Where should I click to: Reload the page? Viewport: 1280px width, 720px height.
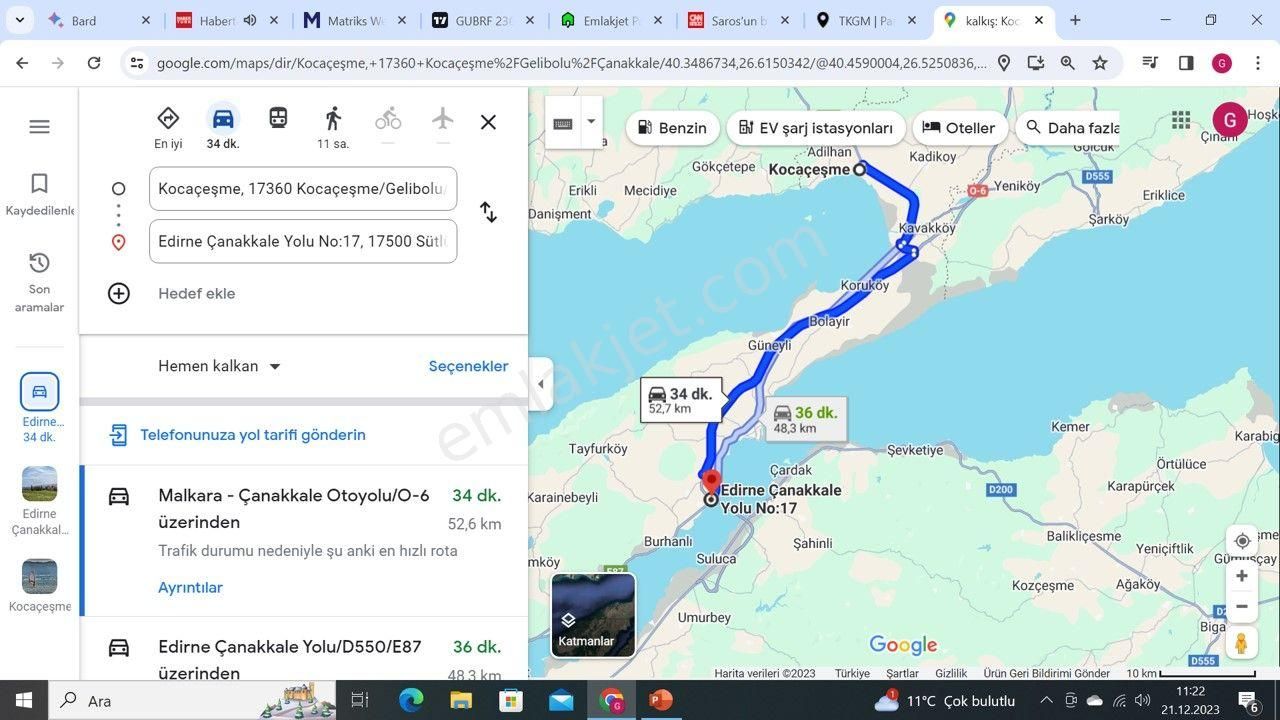[x=94, y=63]
